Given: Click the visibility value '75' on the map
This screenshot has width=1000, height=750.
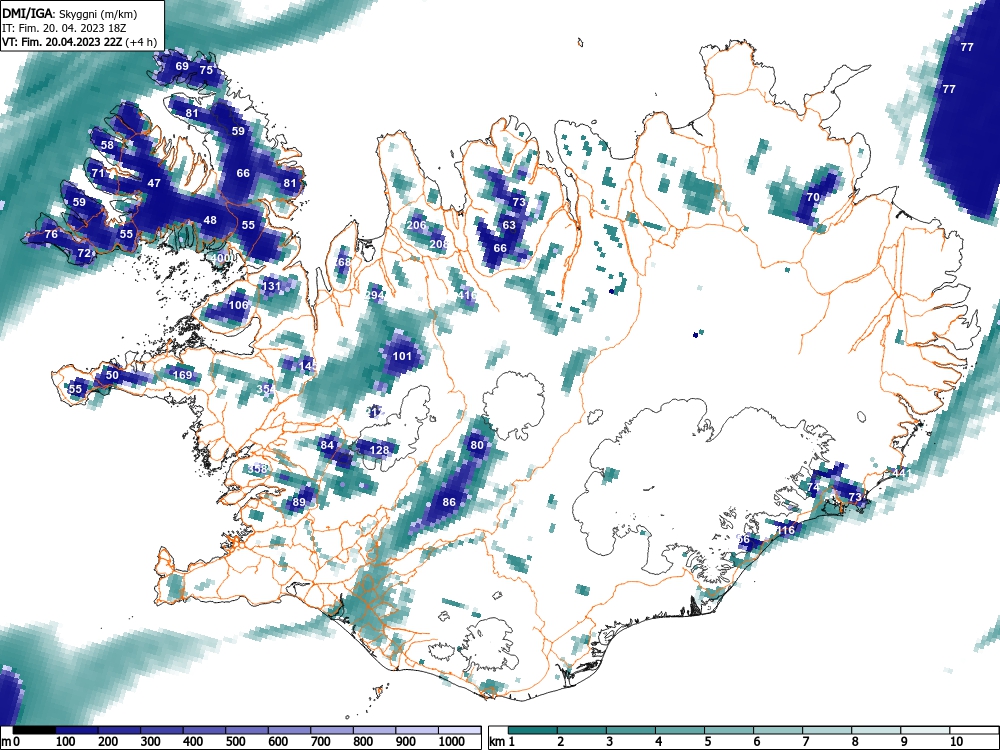Looking at the screenshot, I should pos(206,70).
